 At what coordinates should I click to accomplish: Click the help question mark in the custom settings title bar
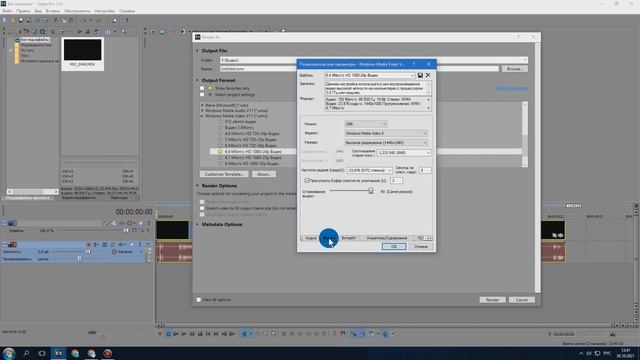(413, 64)
